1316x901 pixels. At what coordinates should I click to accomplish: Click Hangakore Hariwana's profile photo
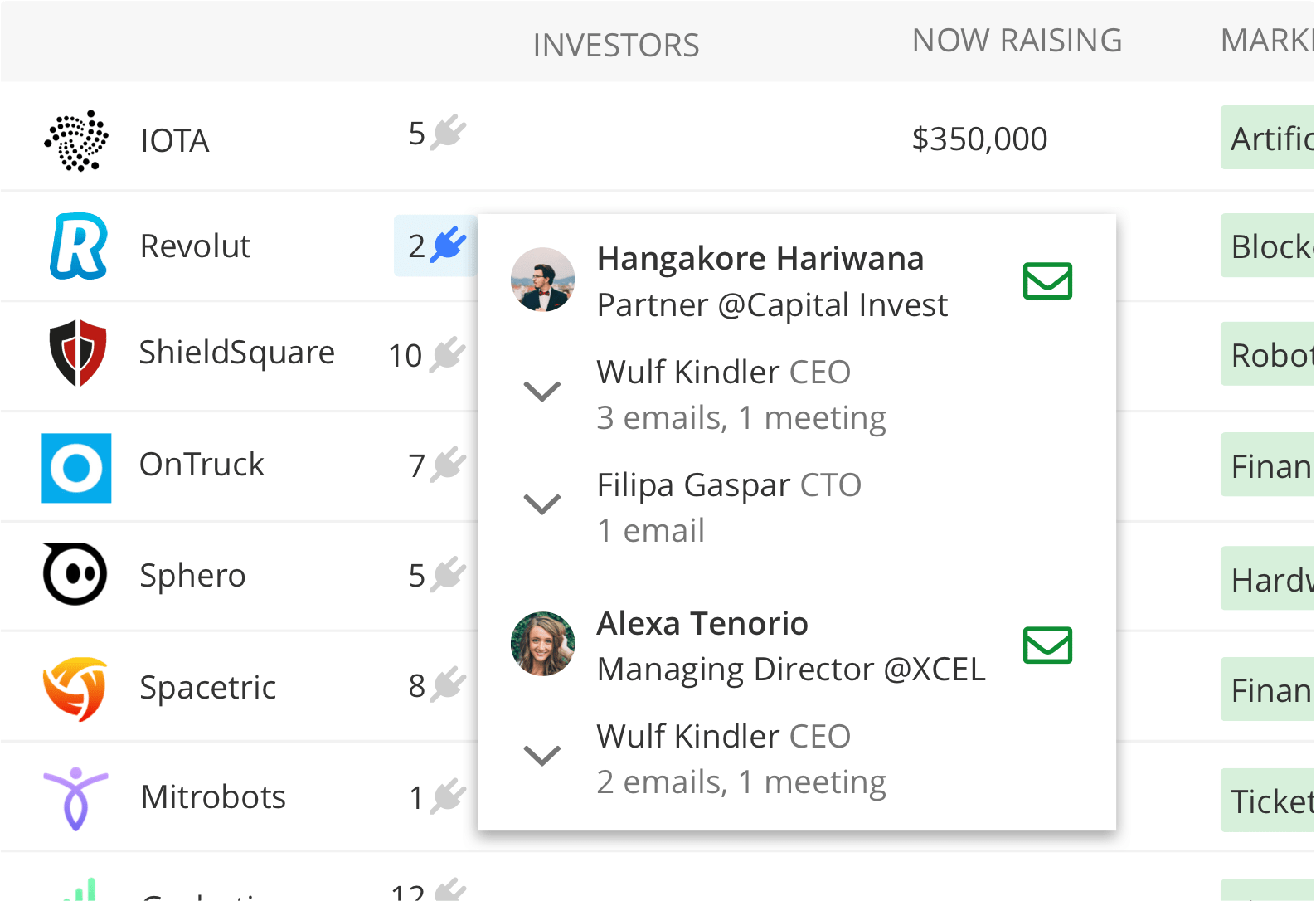543,280
